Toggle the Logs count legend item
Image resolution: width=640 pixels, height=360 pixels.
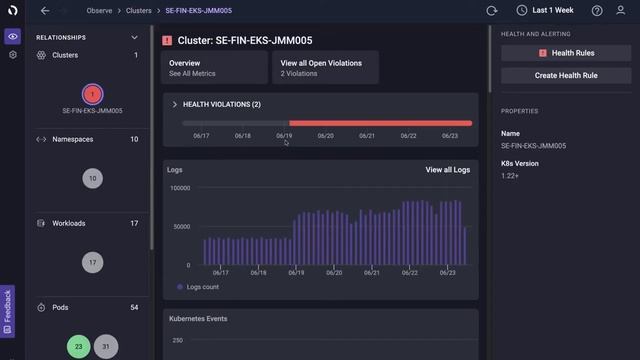(x=198, y=287)
